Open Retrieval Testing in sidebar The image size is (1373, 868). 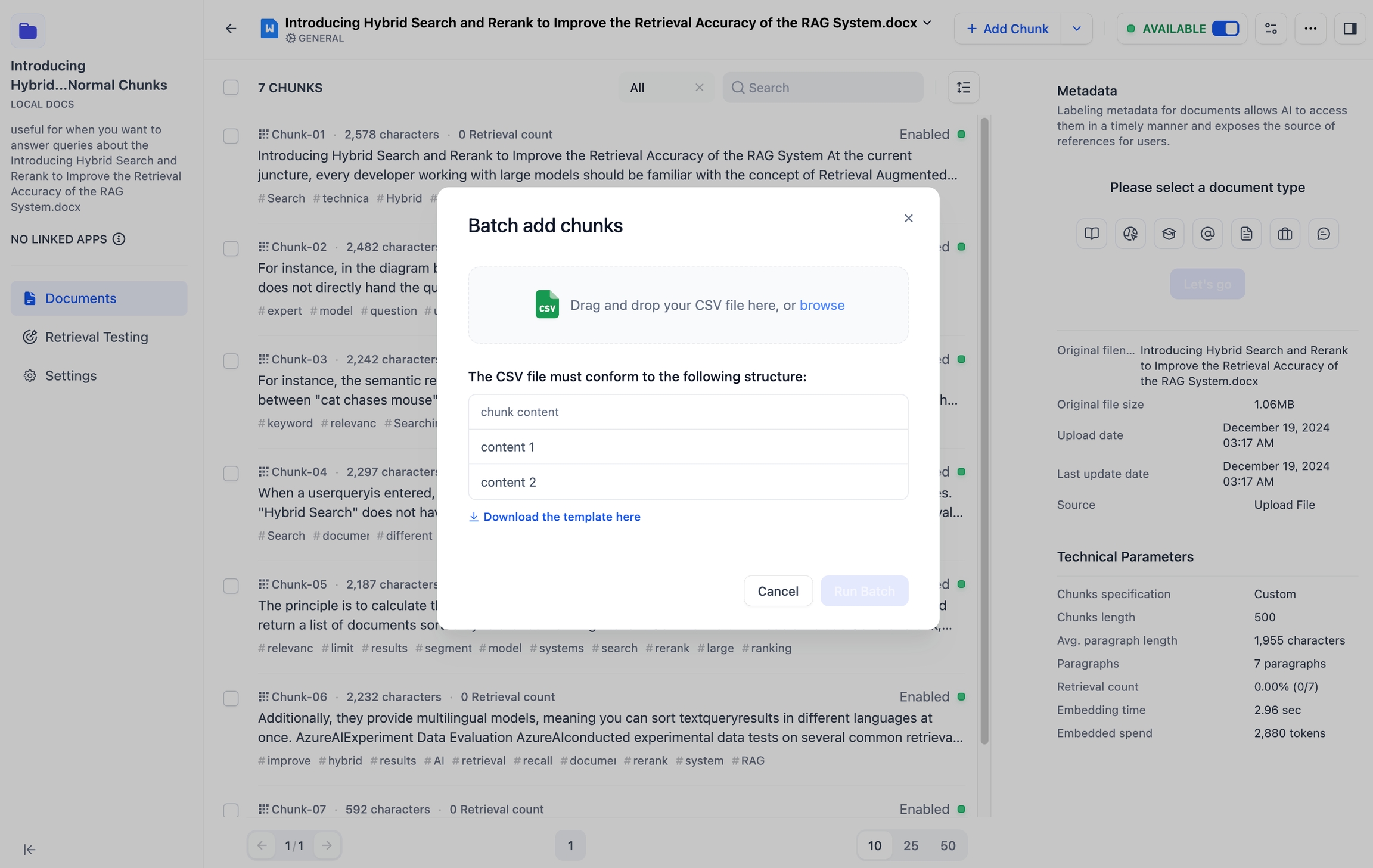97,337
